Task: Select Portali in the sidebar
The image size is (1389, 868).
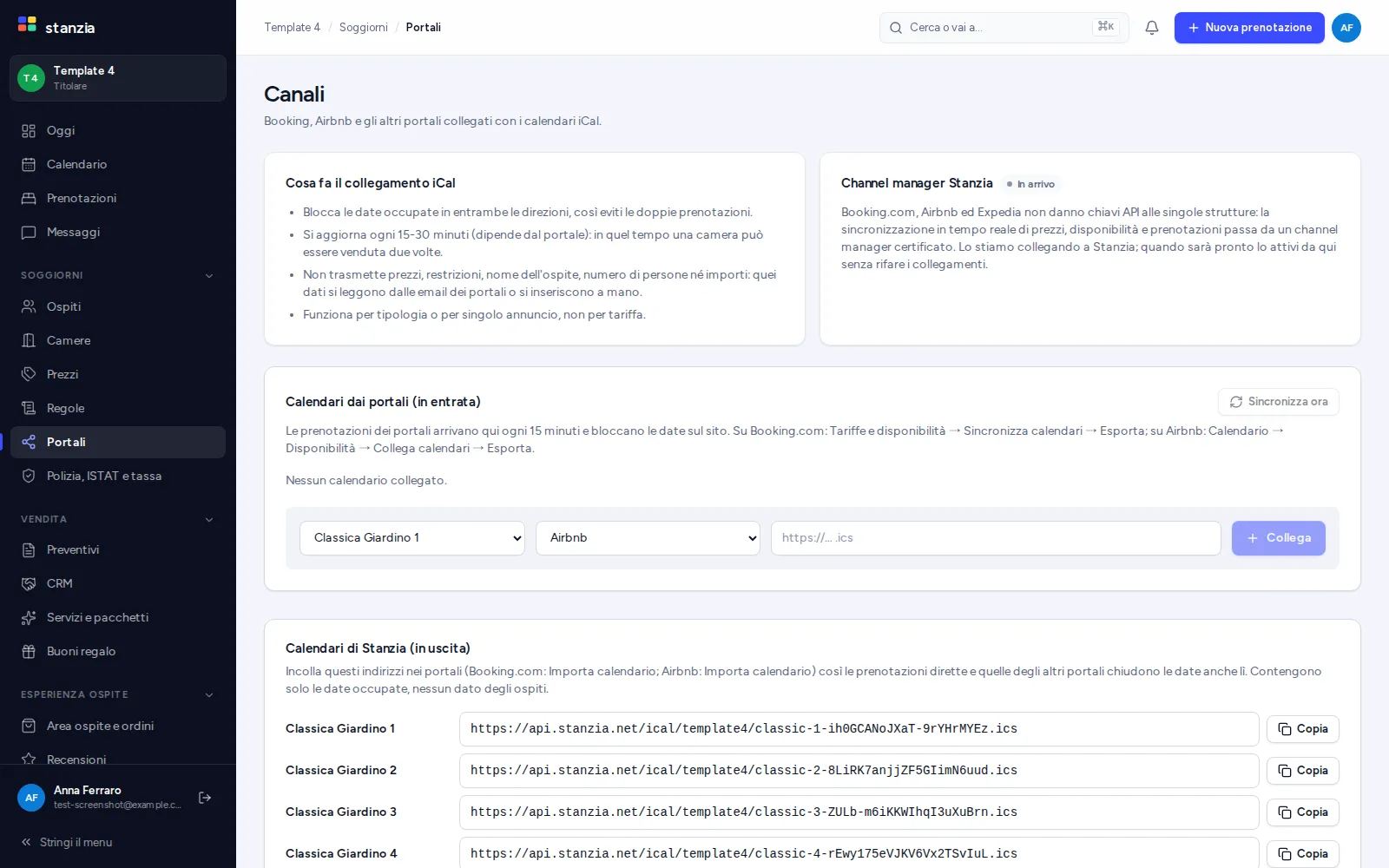Action: click(x=118, y=443)
